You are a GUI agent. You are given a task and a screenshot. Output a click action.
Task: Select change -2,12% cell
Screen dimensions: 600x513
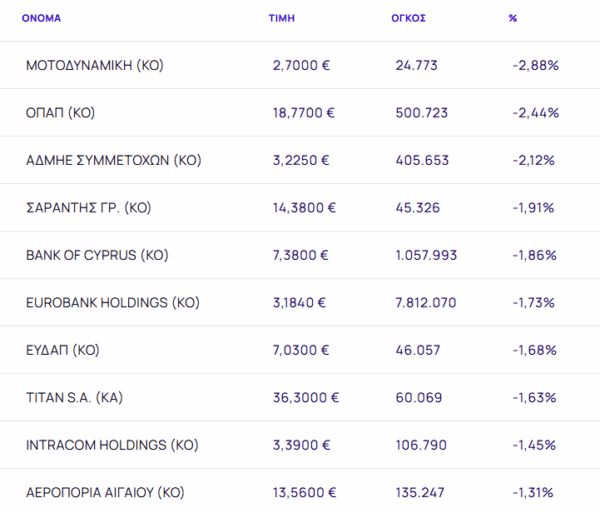click(533, 160)
